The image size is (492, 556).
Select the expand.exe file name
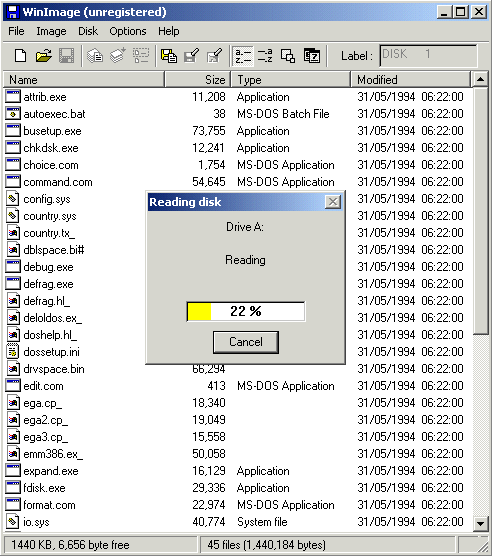[51, 471]
